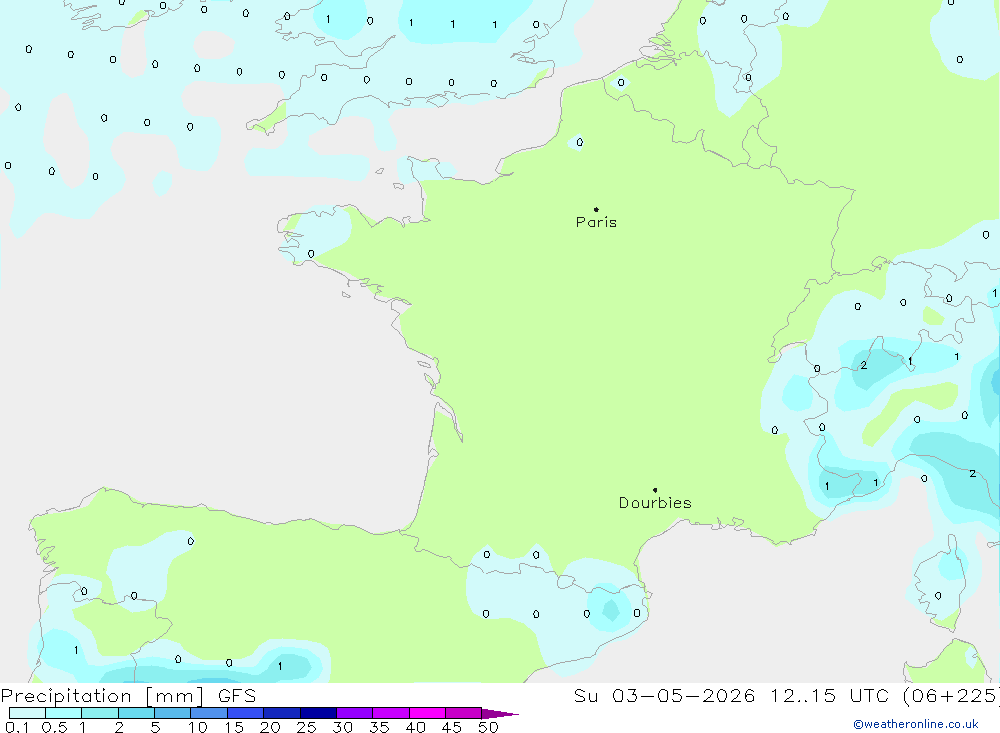Screen dimensions: 1000x733
Task: Pick the 15–20 mm legend color
Action: (x=246, y=713)
